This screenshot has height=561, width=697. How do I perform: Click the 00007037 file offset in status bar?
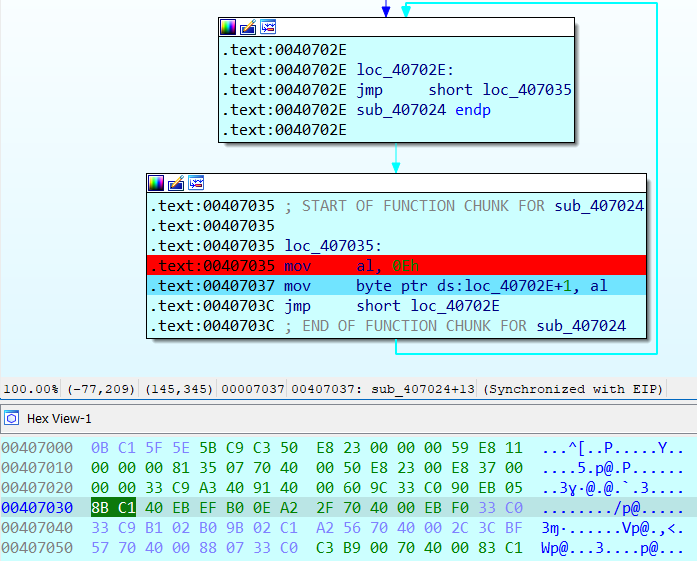(x=252, y=389)
